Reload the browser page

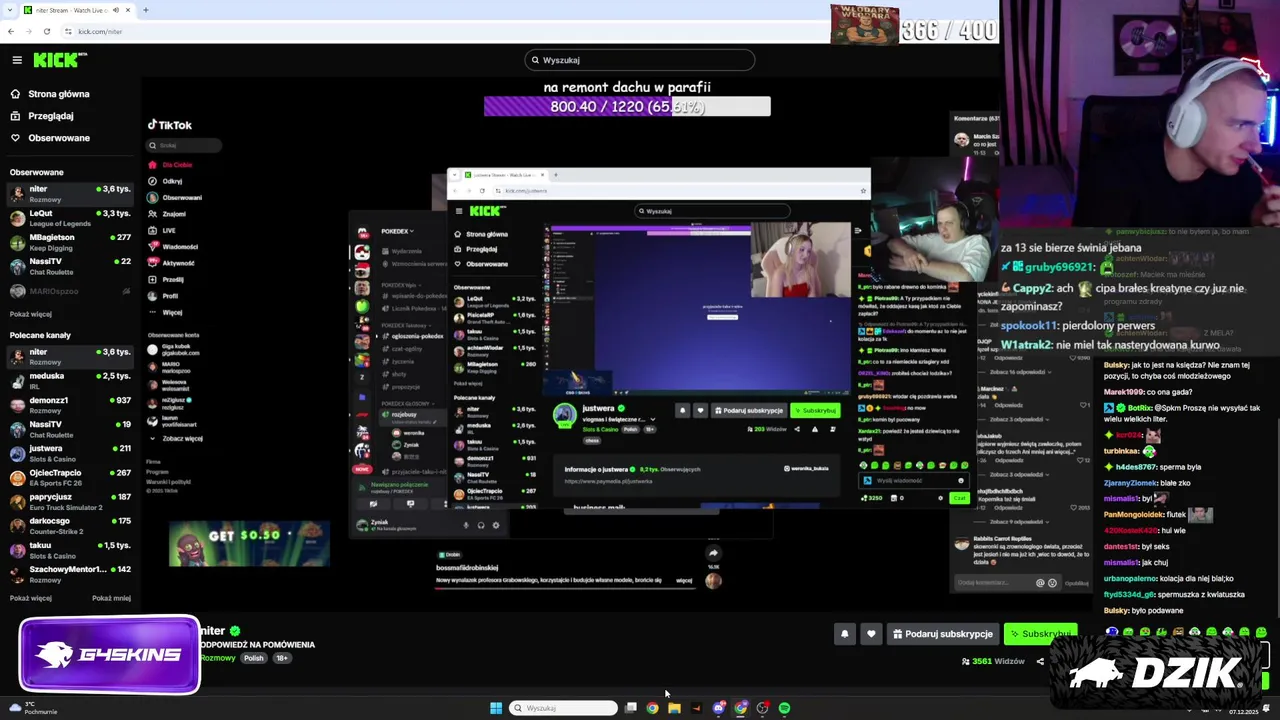[46, 31]
